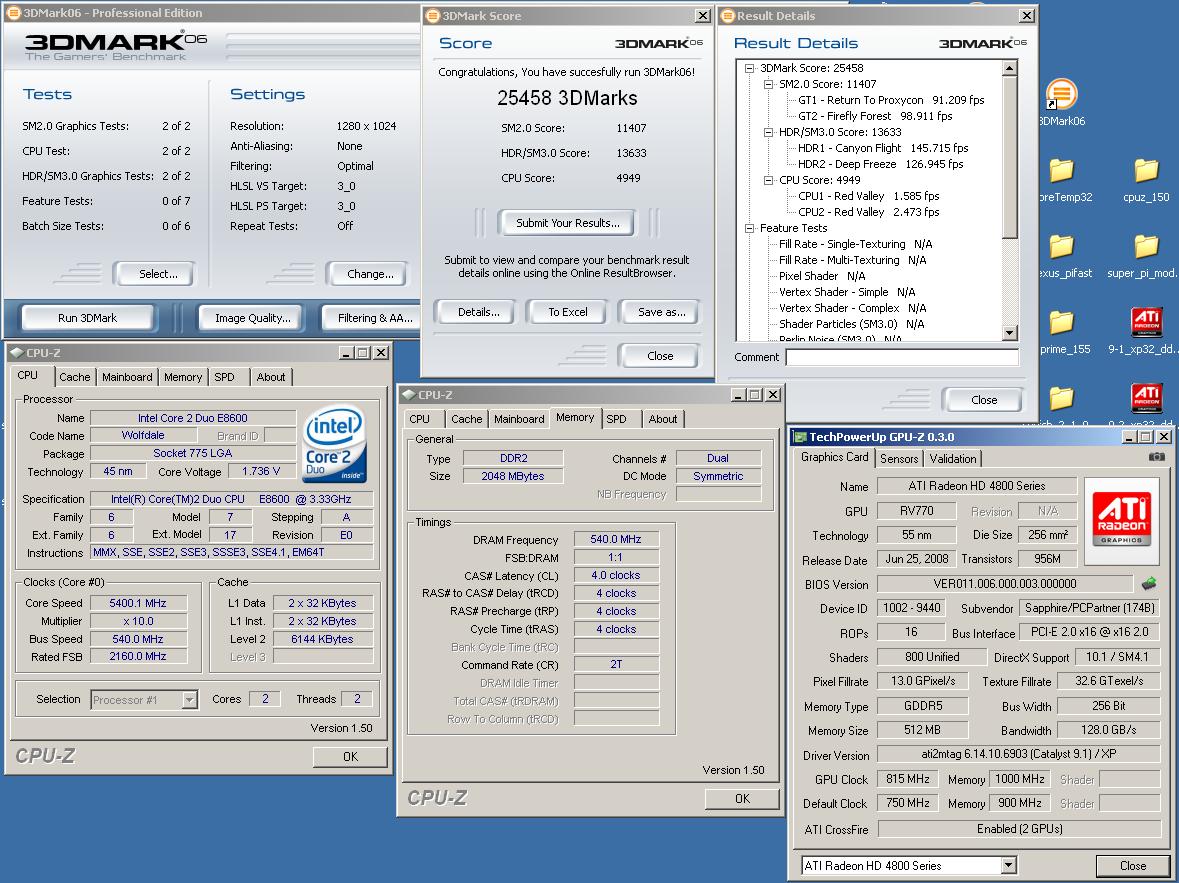Click the GPU-Z BIOS save chip icon
1179x883 pixels.
(1148, 583)
